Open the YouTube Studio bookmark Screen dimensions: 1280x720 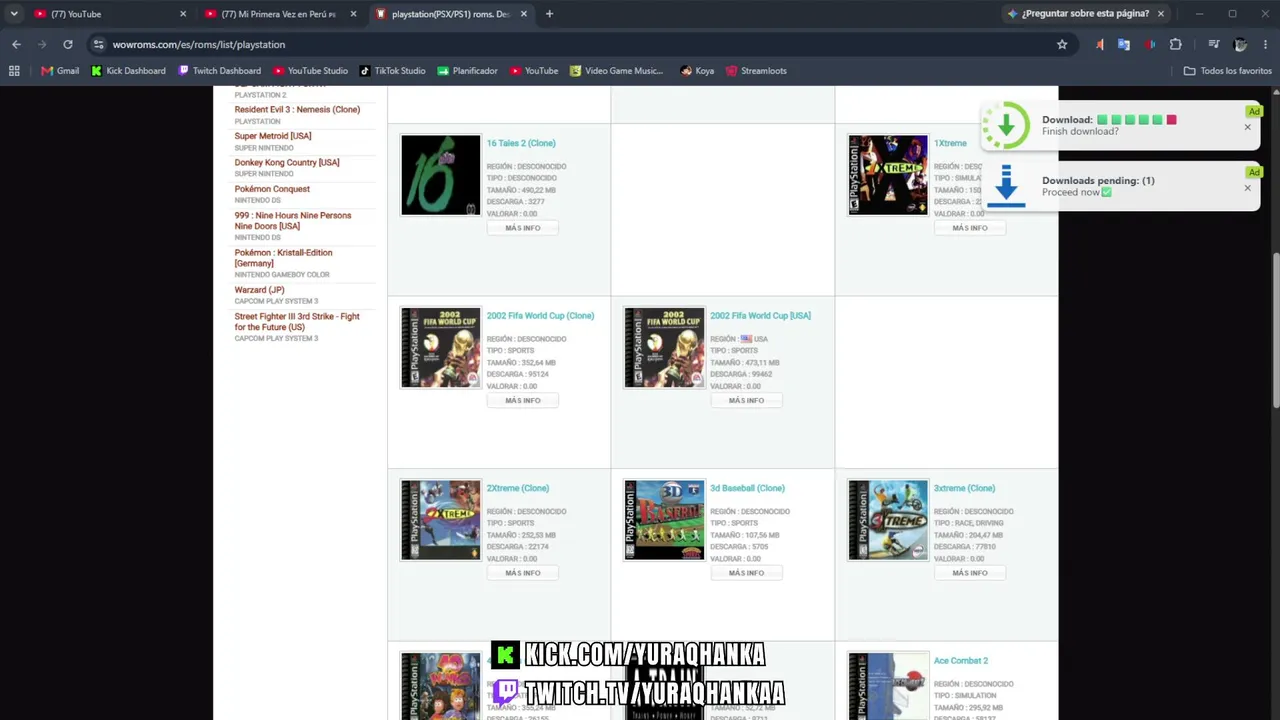tap(311, 71)
